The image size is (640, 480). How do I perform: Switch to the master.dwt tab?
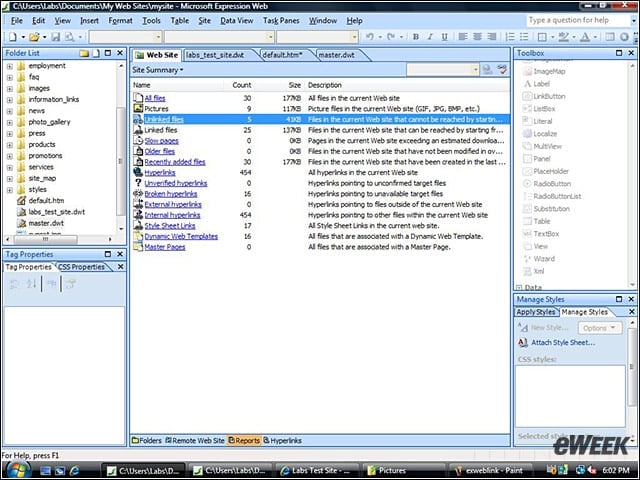coord(337,55)
